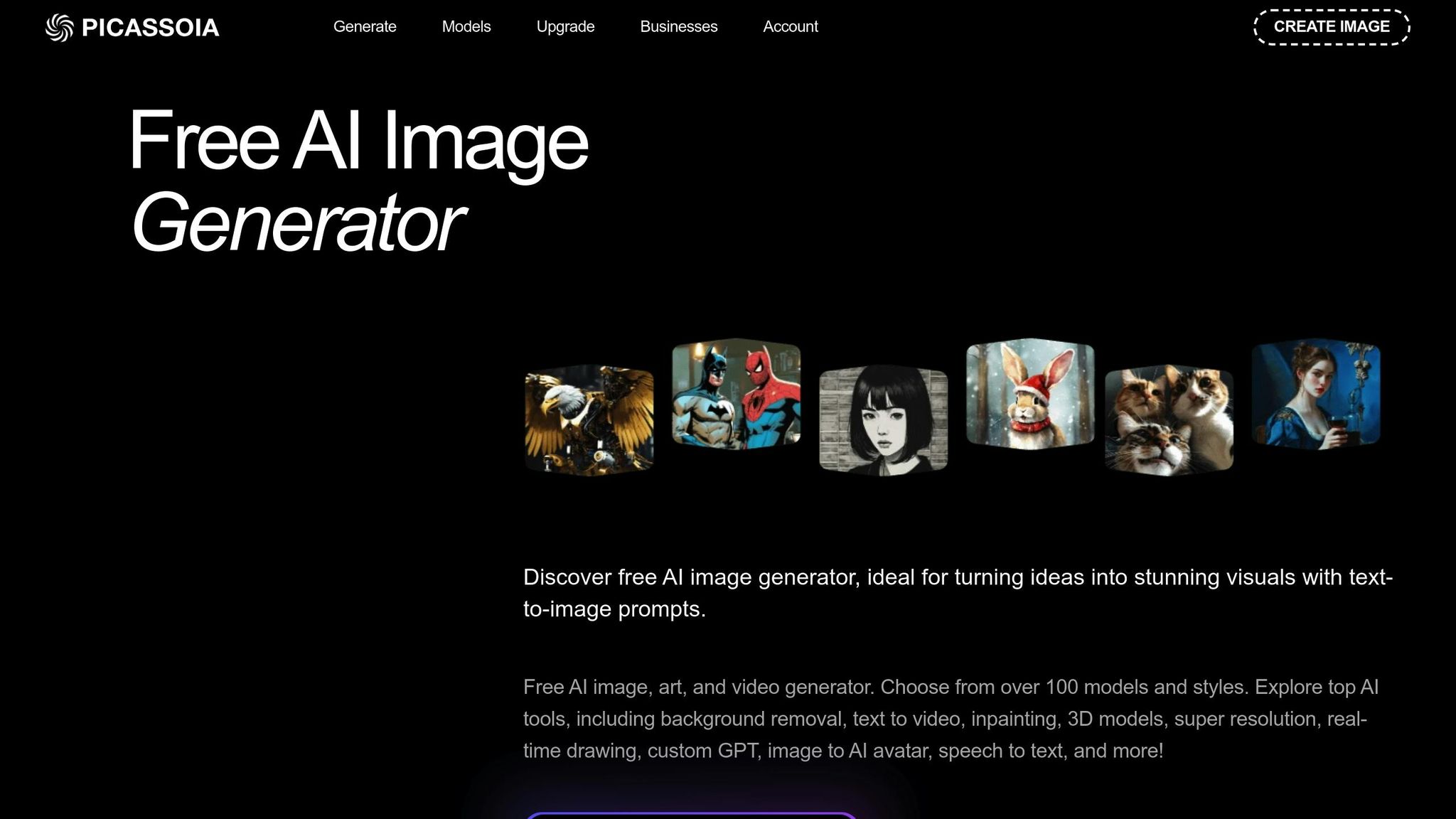Select the golden mechanical eagle thumbnail
This screenshot has height=819, width=1456.
pos(589,419)
